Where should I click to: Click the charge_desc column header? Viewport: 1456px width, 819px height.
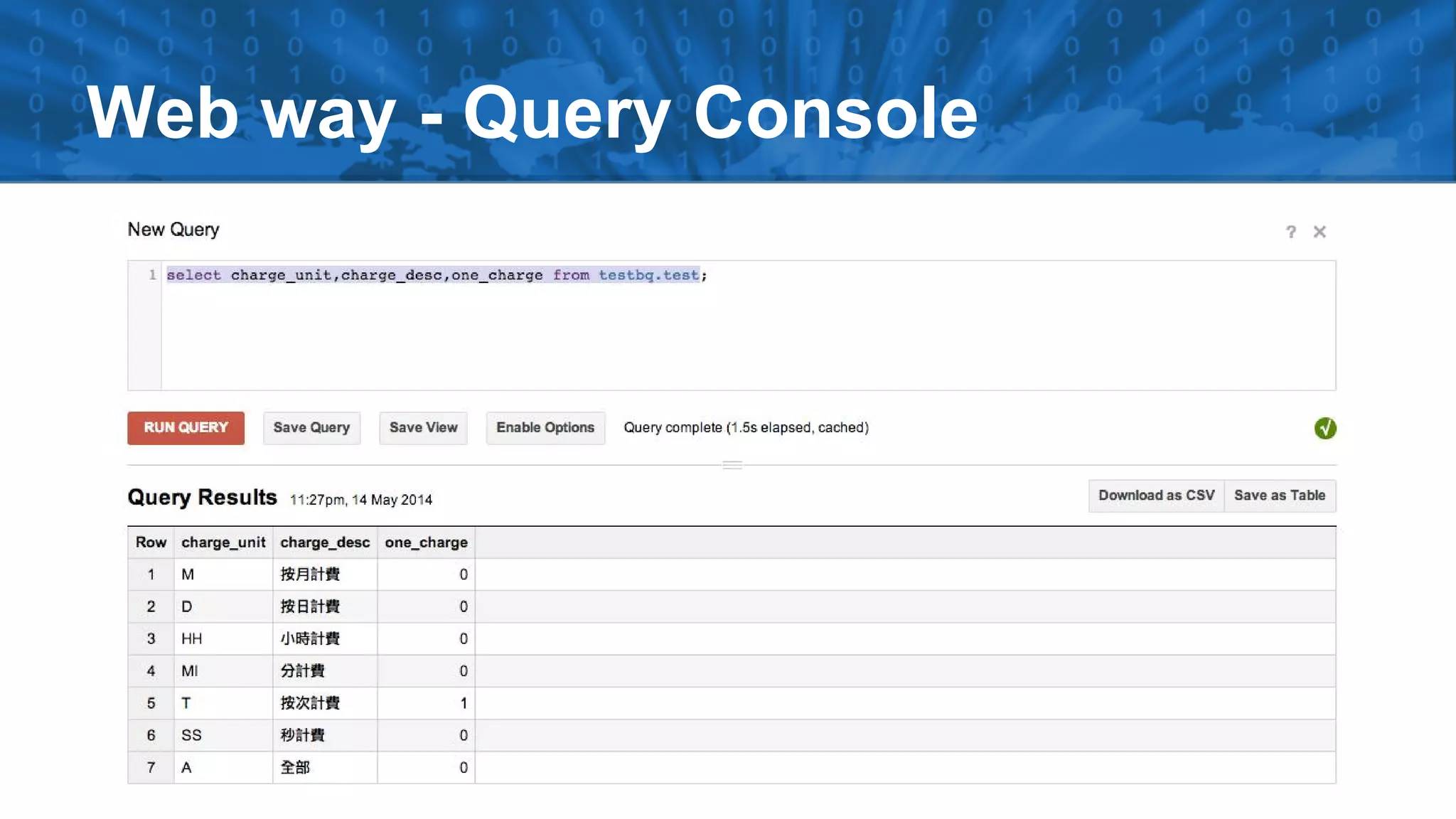[x=325, y=542]
